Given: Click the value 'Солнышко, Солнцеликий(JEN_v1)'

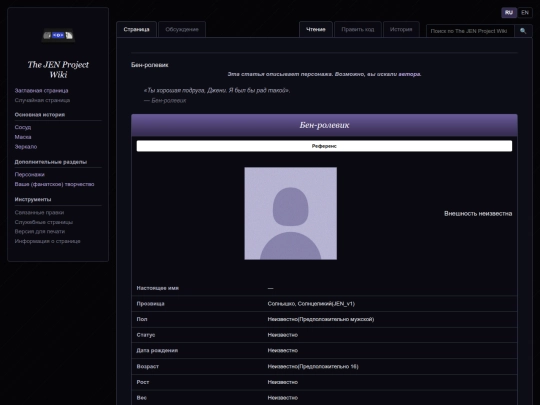Looking at the screenshot, I should tap(311, 304).
